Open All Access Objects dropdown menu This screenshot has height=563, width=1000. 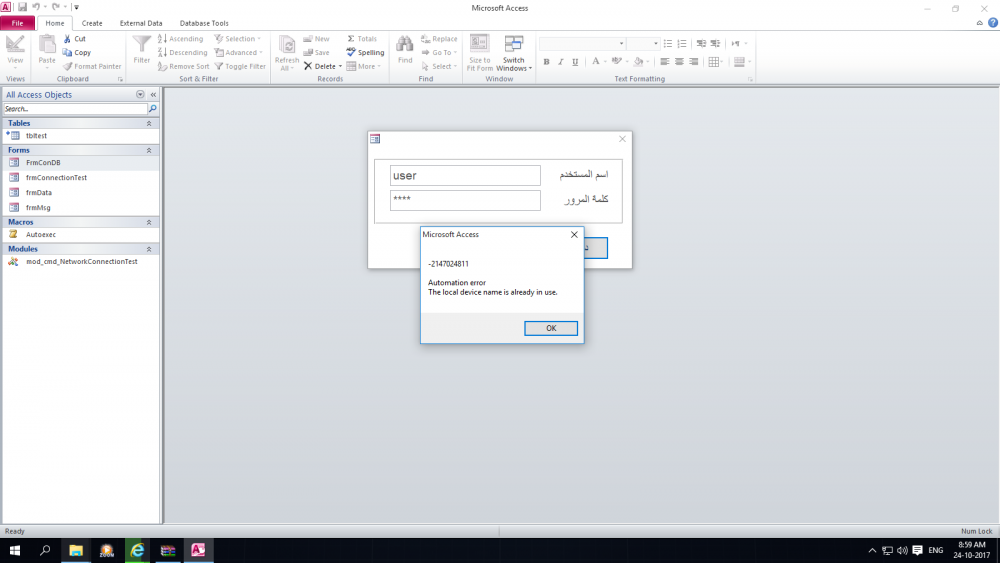[140, 94]
